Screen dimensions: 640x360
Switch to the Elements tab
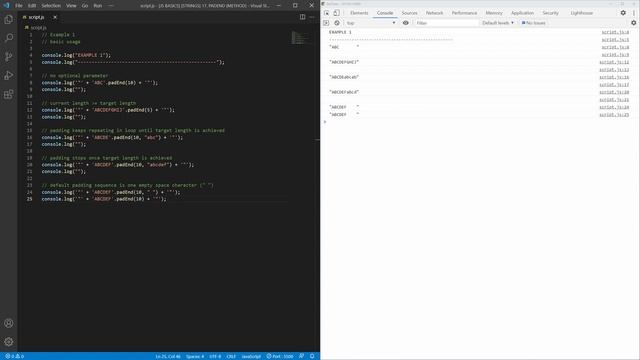359,13
